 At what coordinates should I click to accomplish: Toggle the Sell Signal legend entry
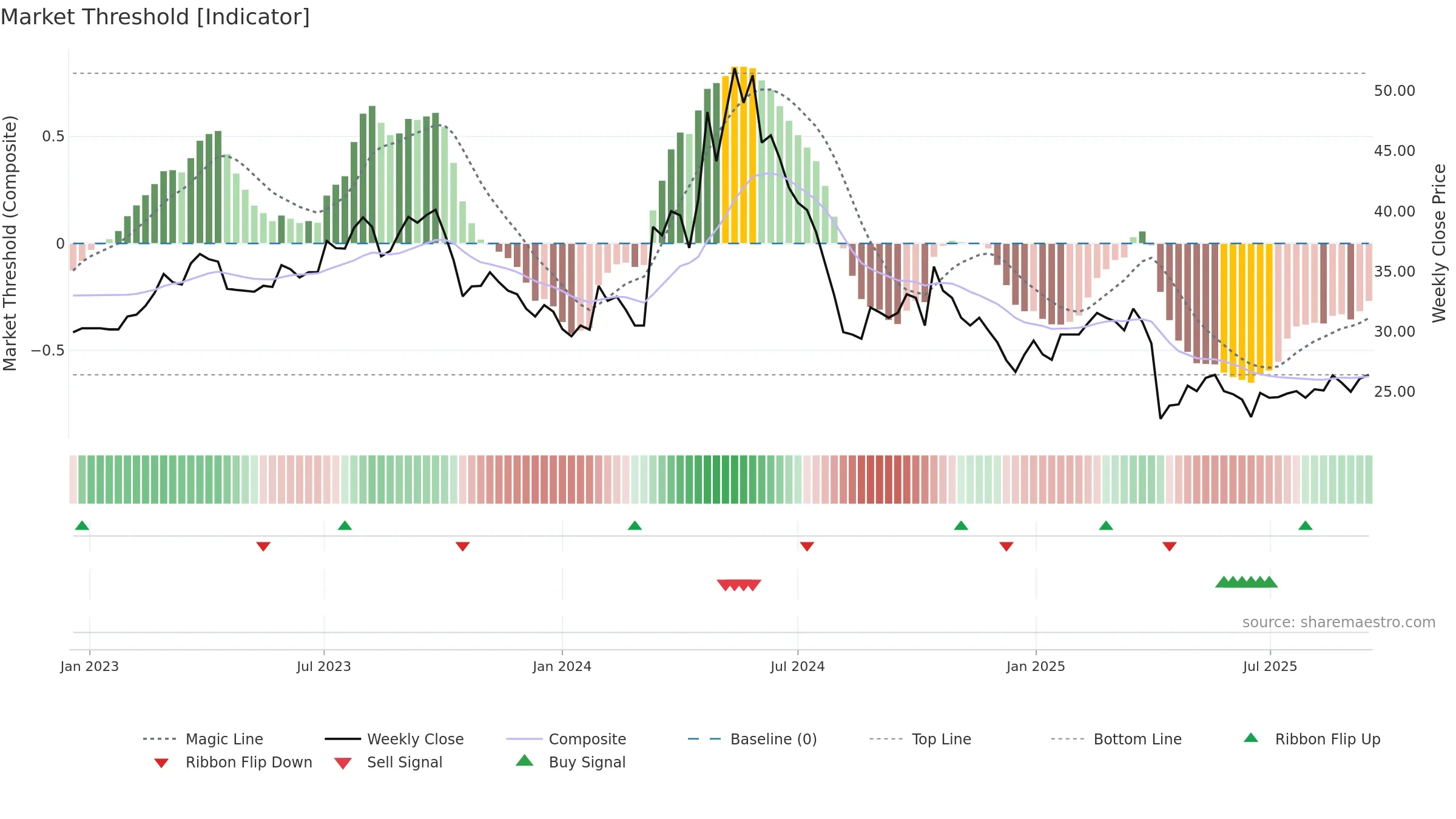pyautogui.click(x=388, y=762)
